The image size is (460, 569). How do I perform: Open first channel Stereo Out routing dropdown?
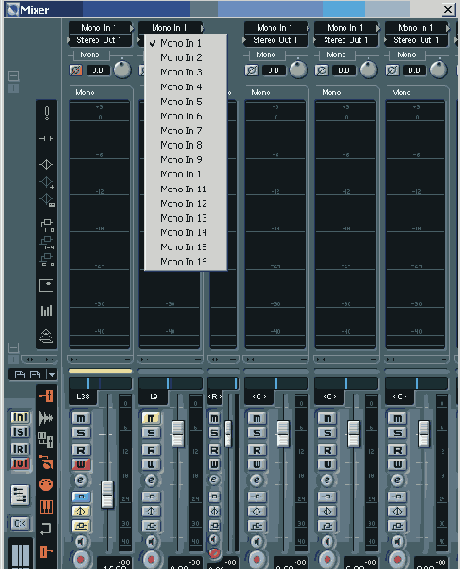click(100, 40)
